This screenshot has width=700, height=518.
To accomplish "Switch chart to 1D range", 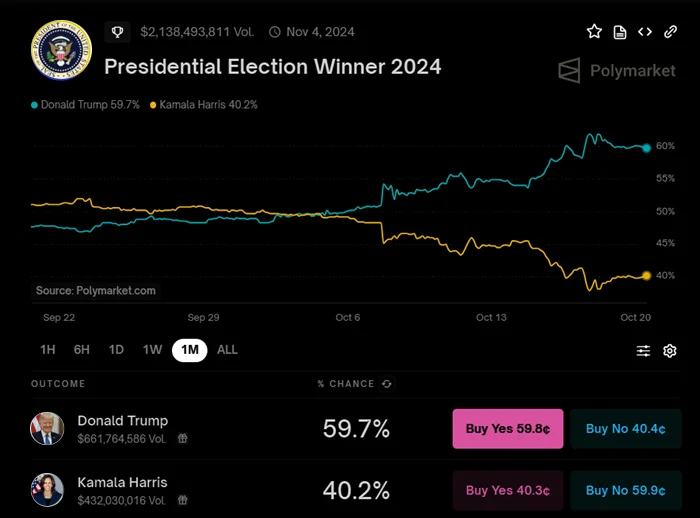I will 116,350.
